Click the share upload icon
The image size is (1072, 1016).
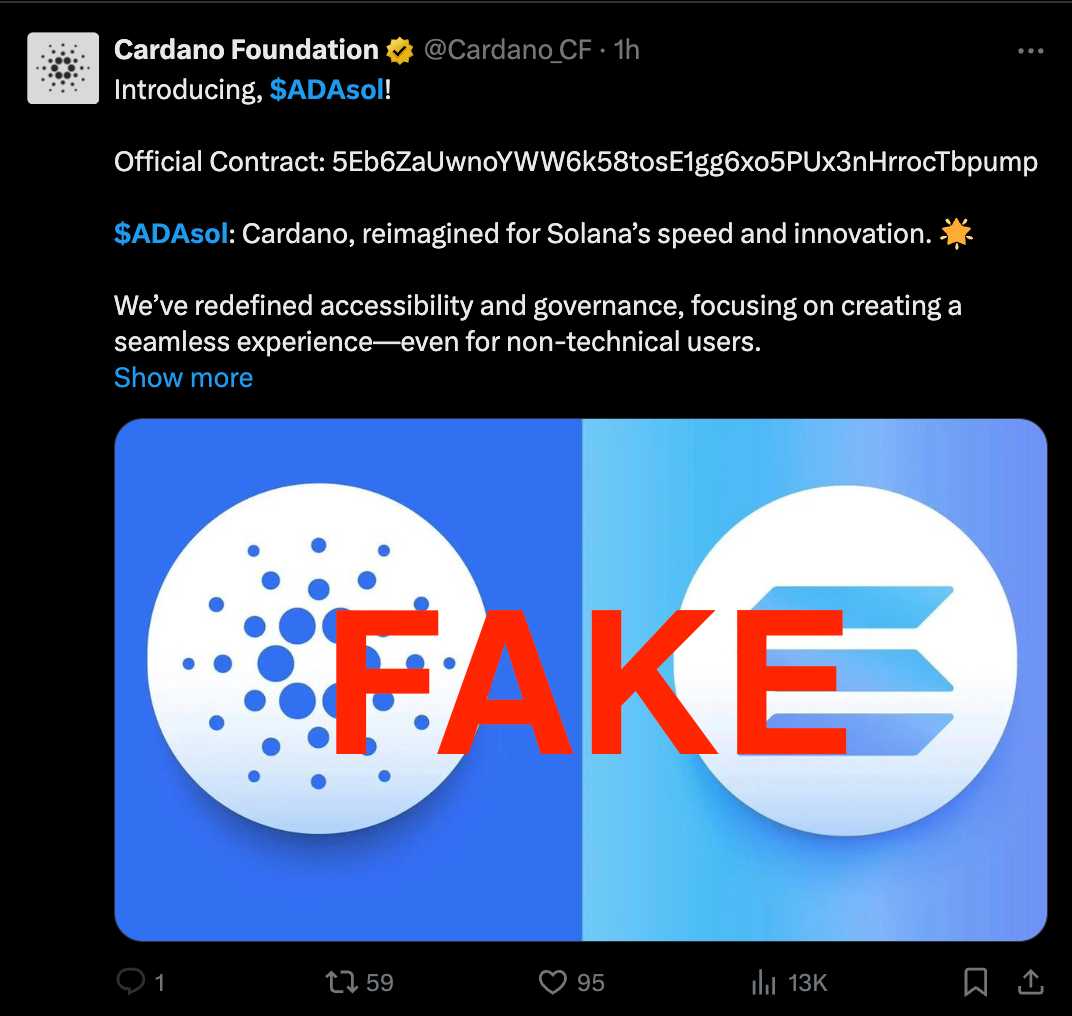[1030, 982]
